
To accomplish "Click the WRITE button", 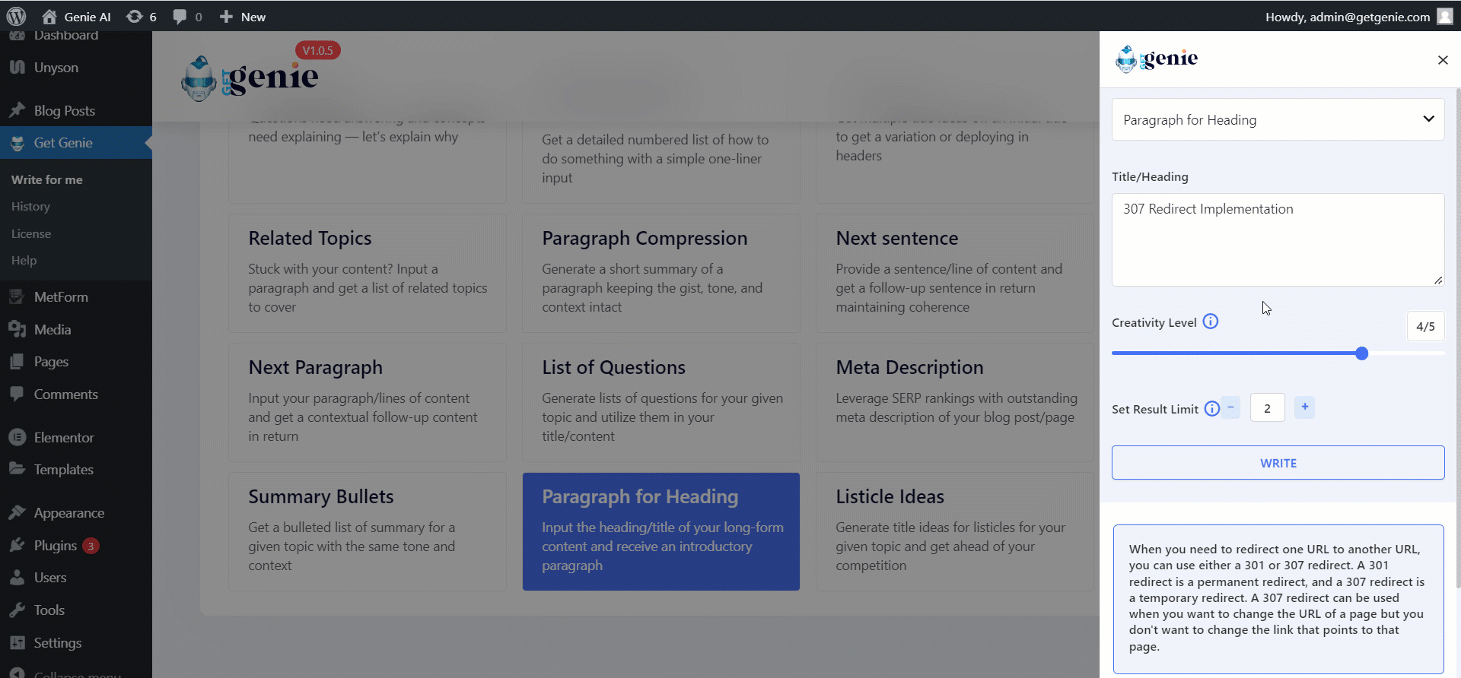I will click(x=1278, y=463).
